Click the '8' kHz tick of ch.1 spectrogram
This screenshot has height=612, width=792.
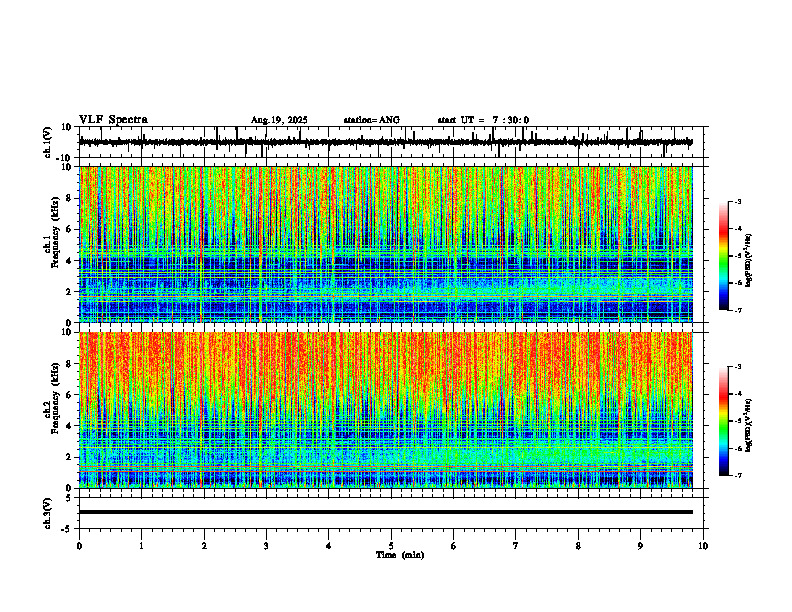click(69, 198)
